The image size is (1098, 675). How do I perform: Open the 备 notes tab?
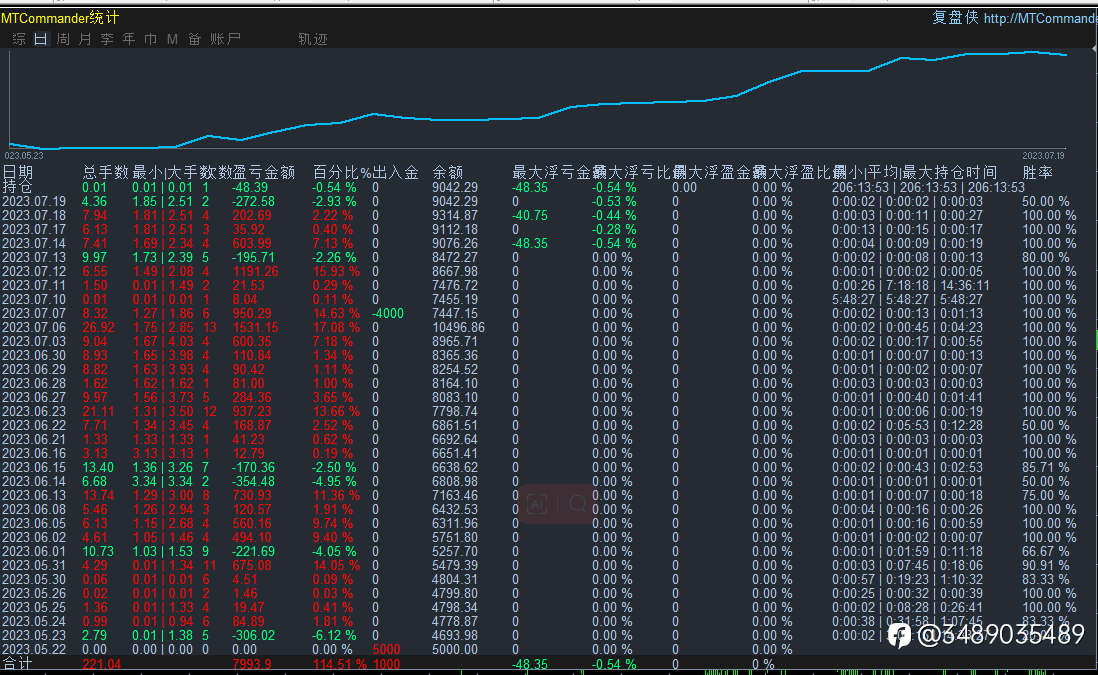[x=195, y=39]
